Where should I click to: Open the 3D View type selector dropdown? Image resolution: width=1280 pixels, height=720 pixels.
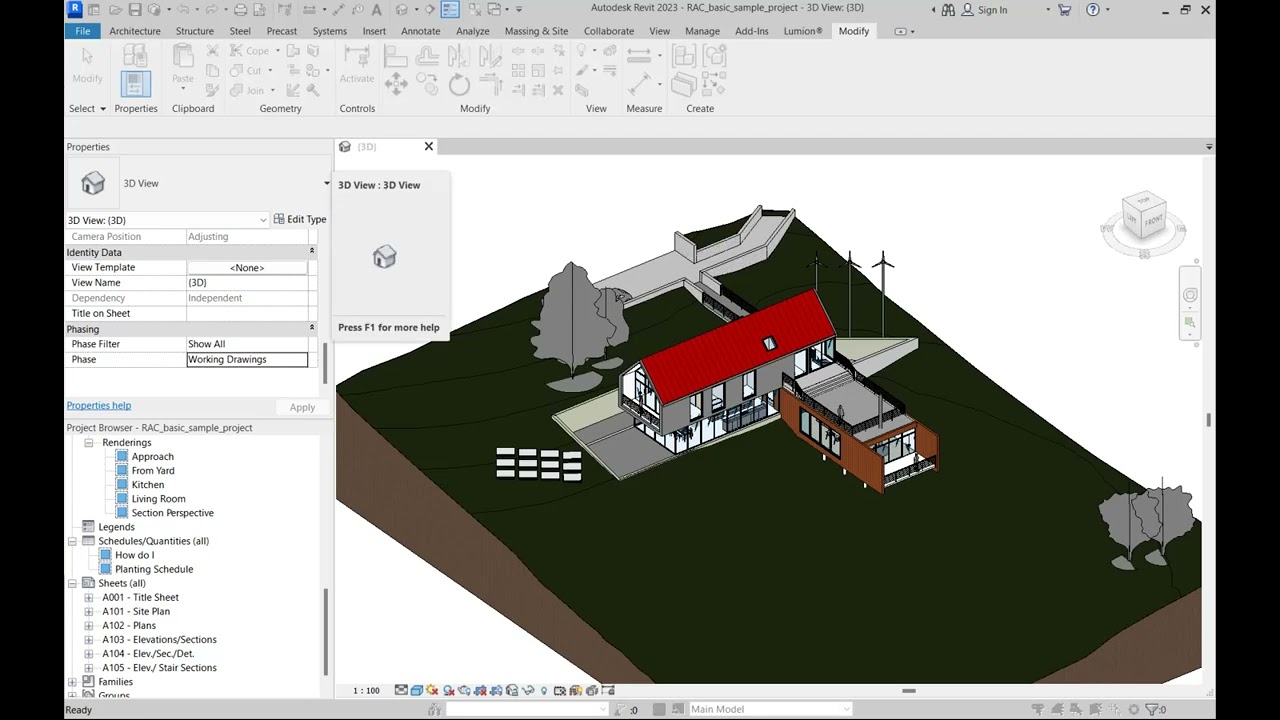click(326, 184)
